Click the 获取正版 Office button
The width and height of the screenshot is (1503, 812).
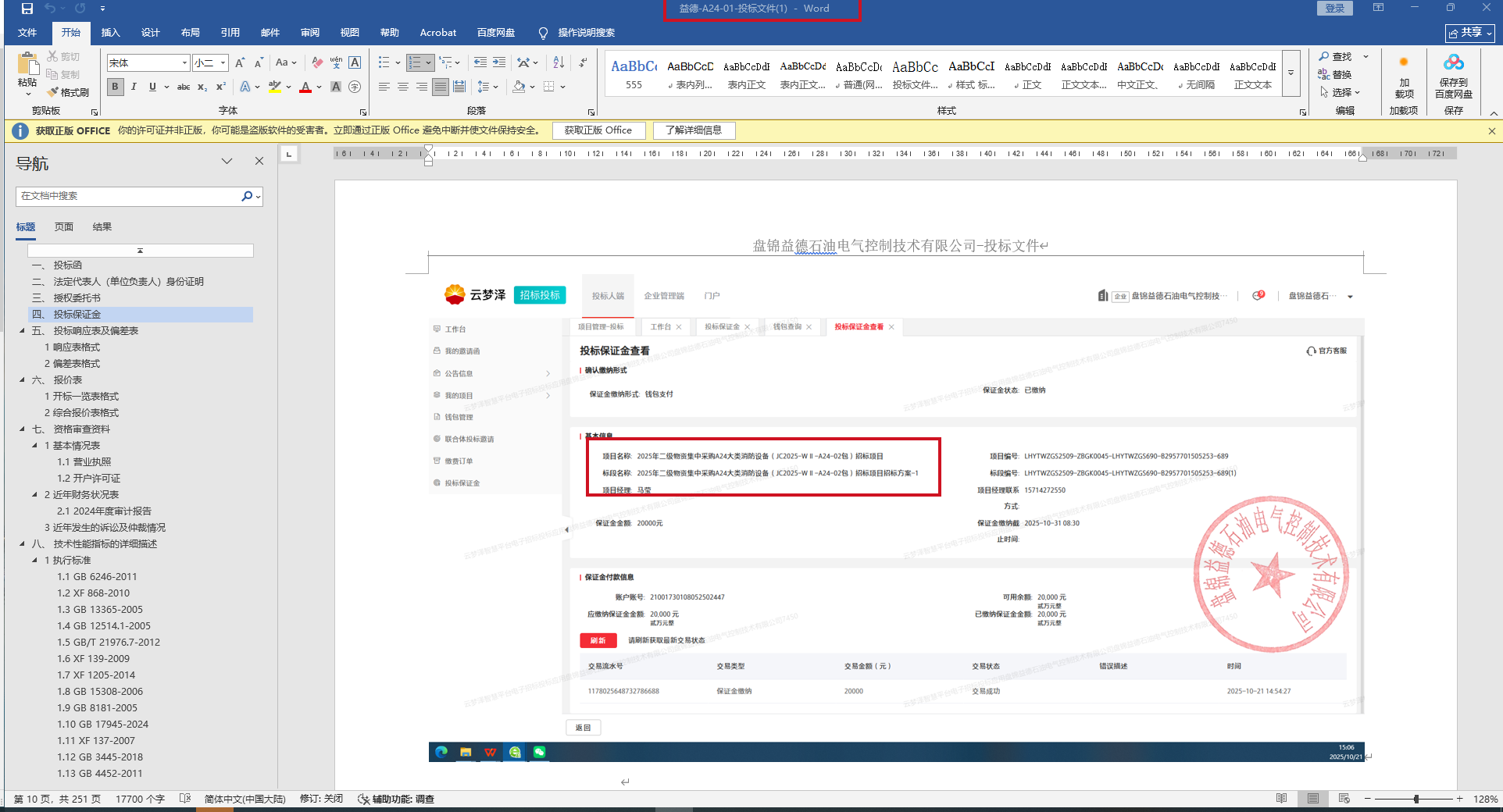pyautogui.click(x=598, y=130)
